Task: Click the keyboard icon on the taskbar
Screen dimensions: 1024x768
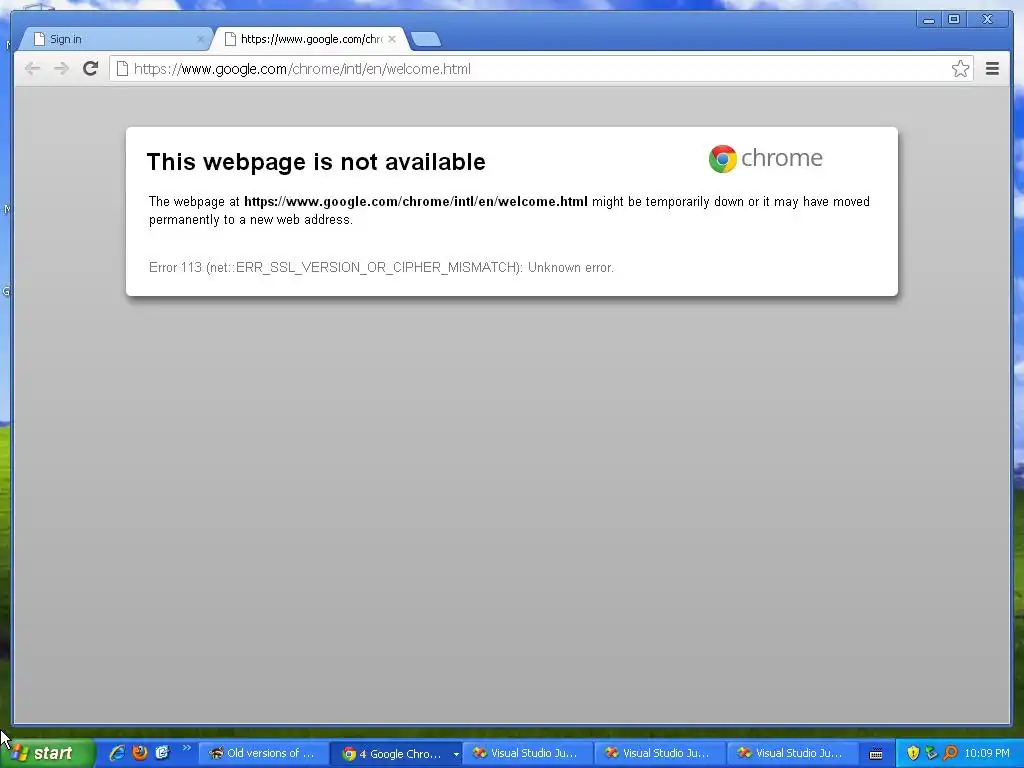Action: pyautogui.click(x=876, y=754)
